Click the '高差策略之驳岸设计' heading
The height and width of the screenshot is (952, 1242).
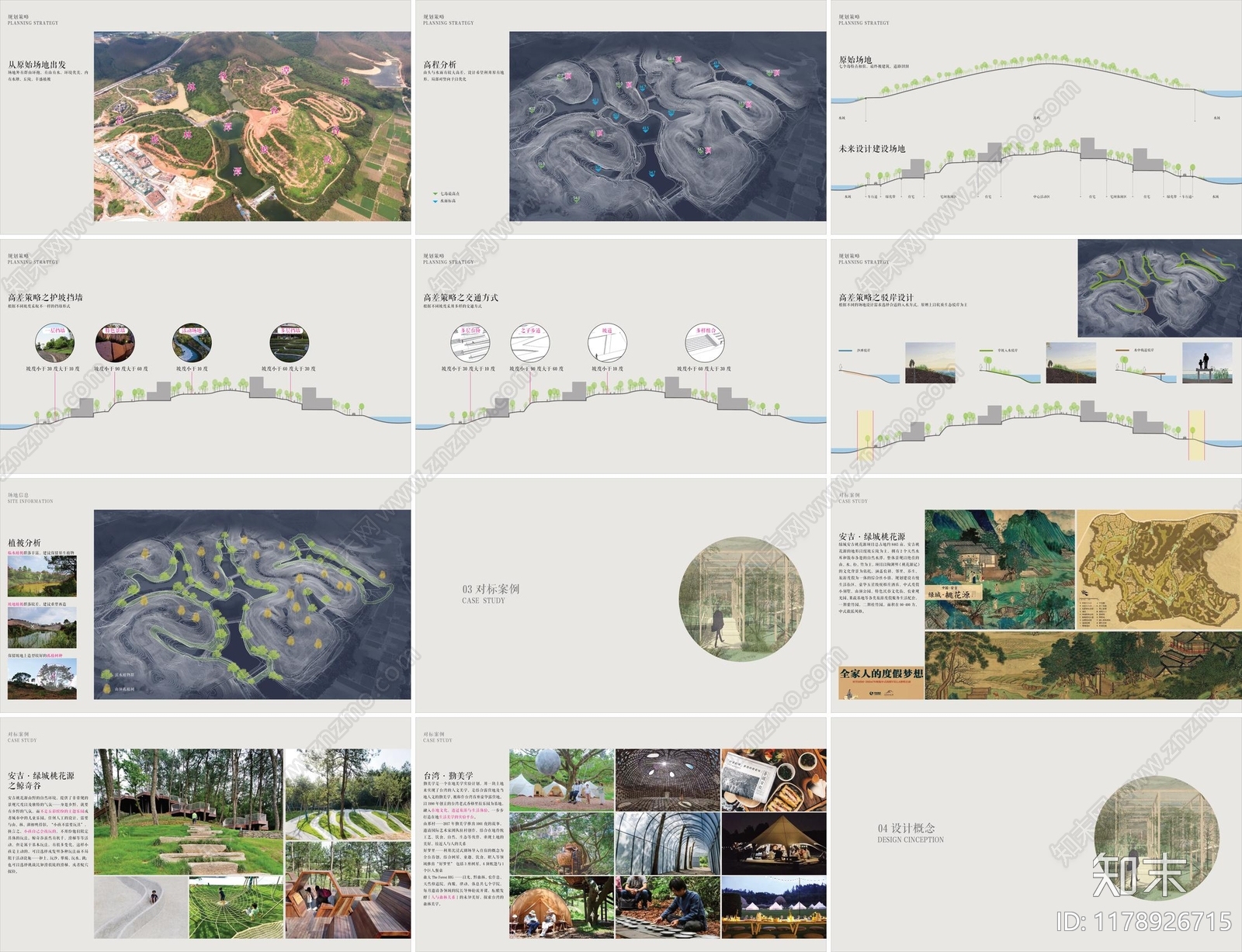876,297
